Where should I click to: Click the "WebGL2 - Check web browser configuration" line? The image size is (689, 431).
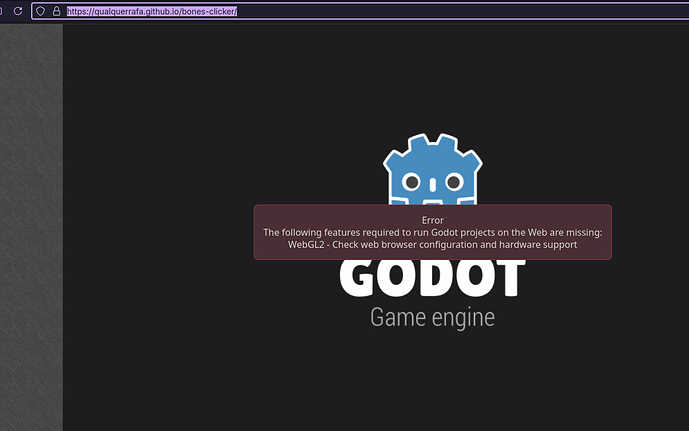pyautogui.click(x=433, y=245)
